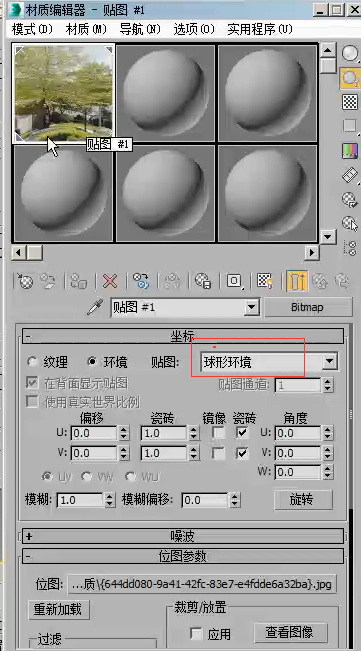Uncheck the V 瓷砖 tile checkbox

point(242,453)
